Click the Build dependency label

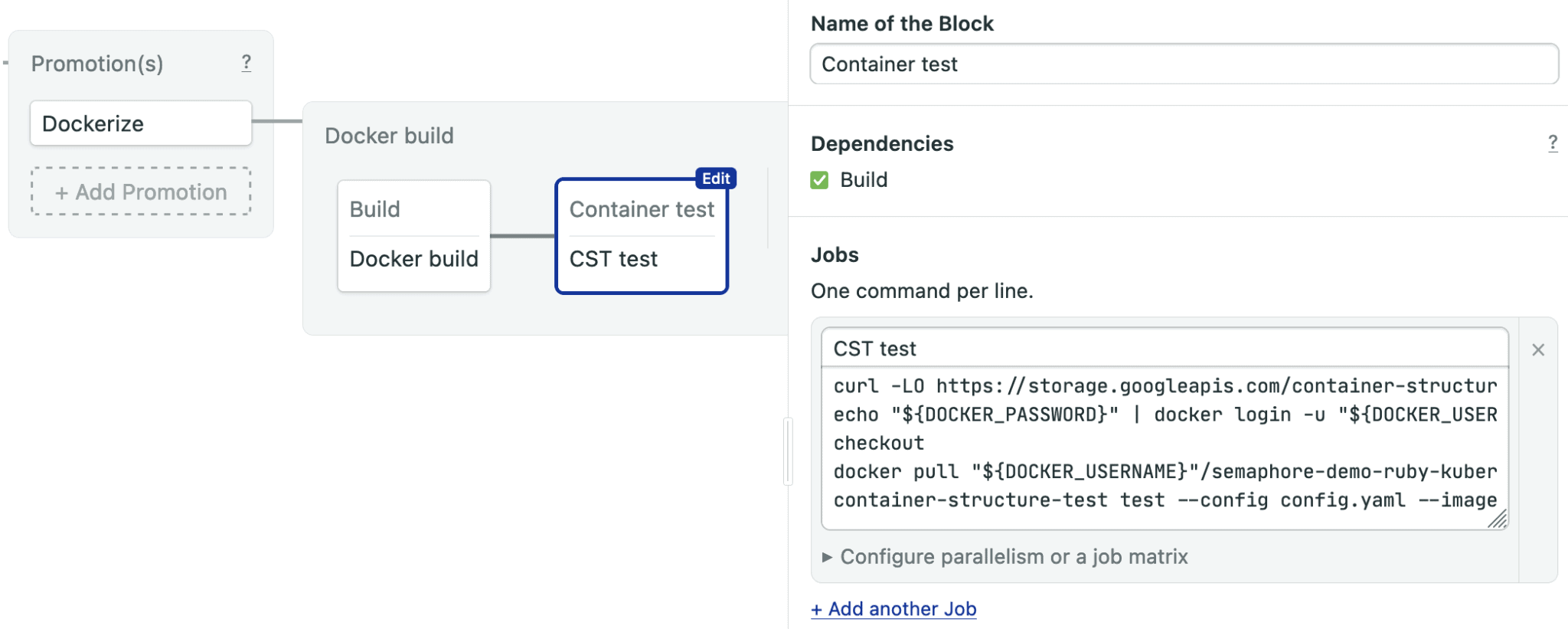[864, 180]
